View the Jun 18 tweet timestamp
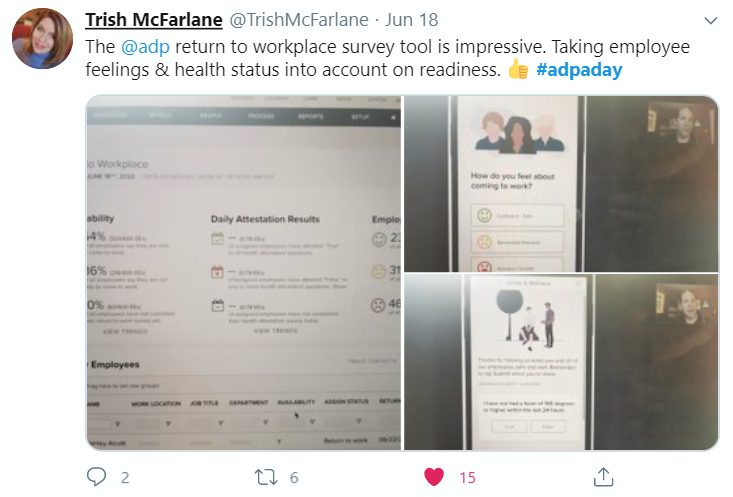Viewport: 733px width, 497px height. [x=411, y=20]
